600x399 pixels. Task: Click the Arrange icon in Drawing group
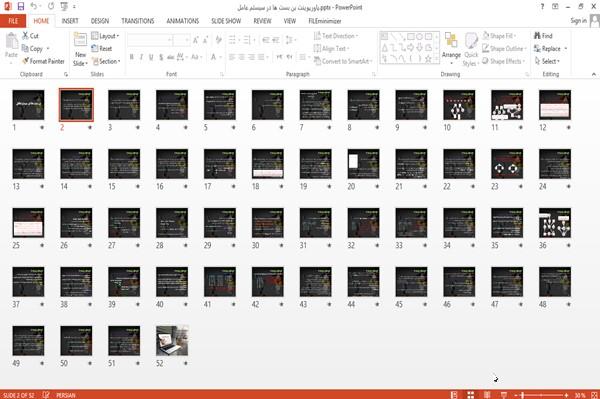[451, 41]
